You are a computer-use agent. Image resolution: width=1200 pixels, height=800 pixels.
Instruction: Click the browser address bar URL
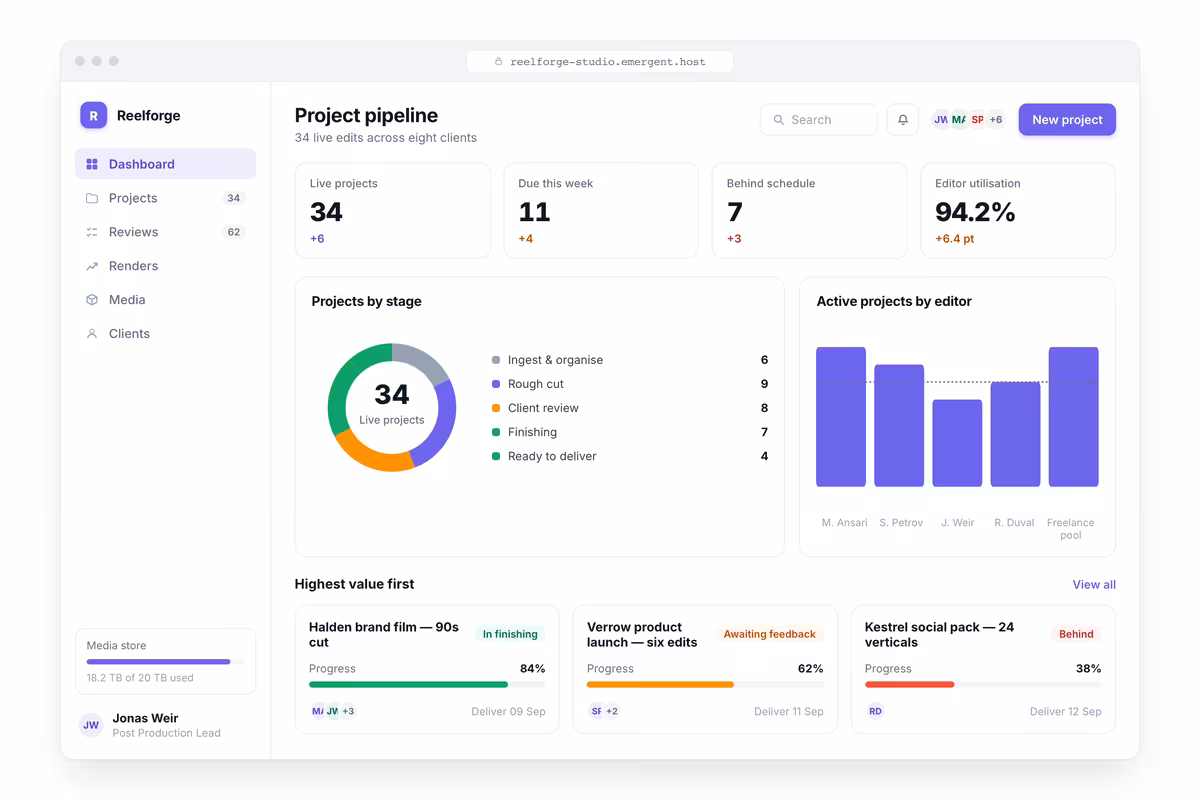click(600, 62)
